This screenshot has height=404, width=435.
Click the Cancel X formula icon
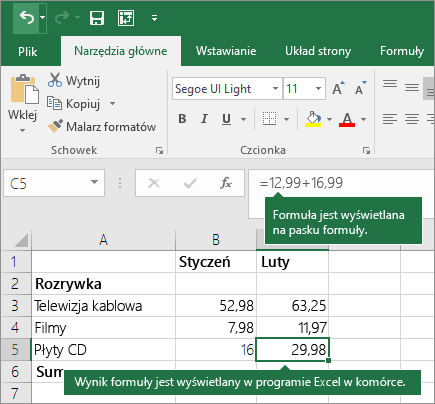coord(154,183)
